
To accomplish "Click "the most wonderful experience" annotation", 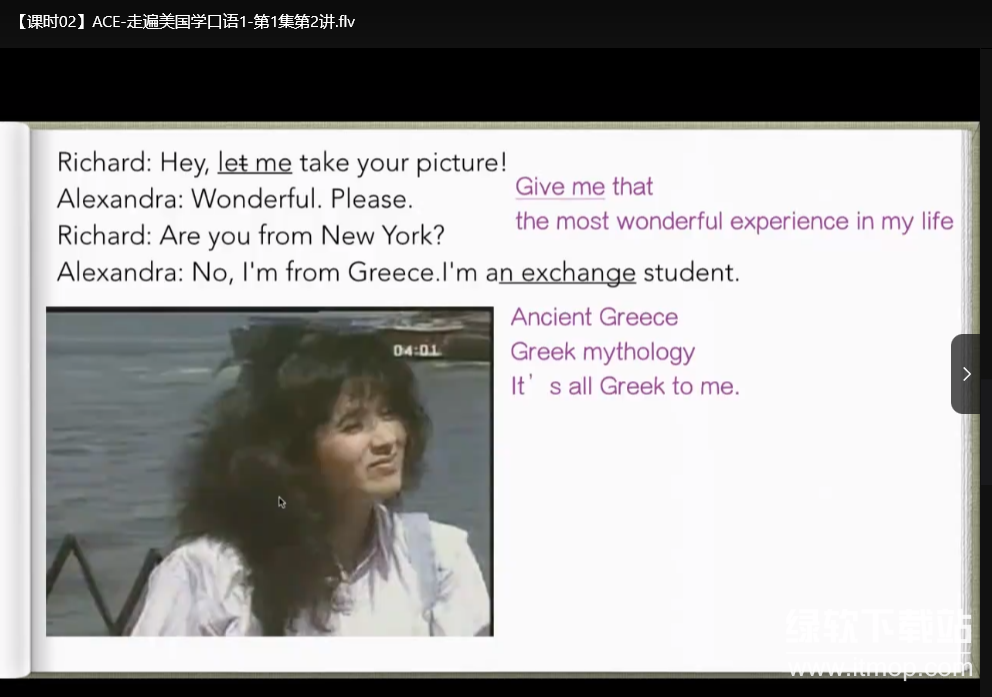I will click(734, 221).
